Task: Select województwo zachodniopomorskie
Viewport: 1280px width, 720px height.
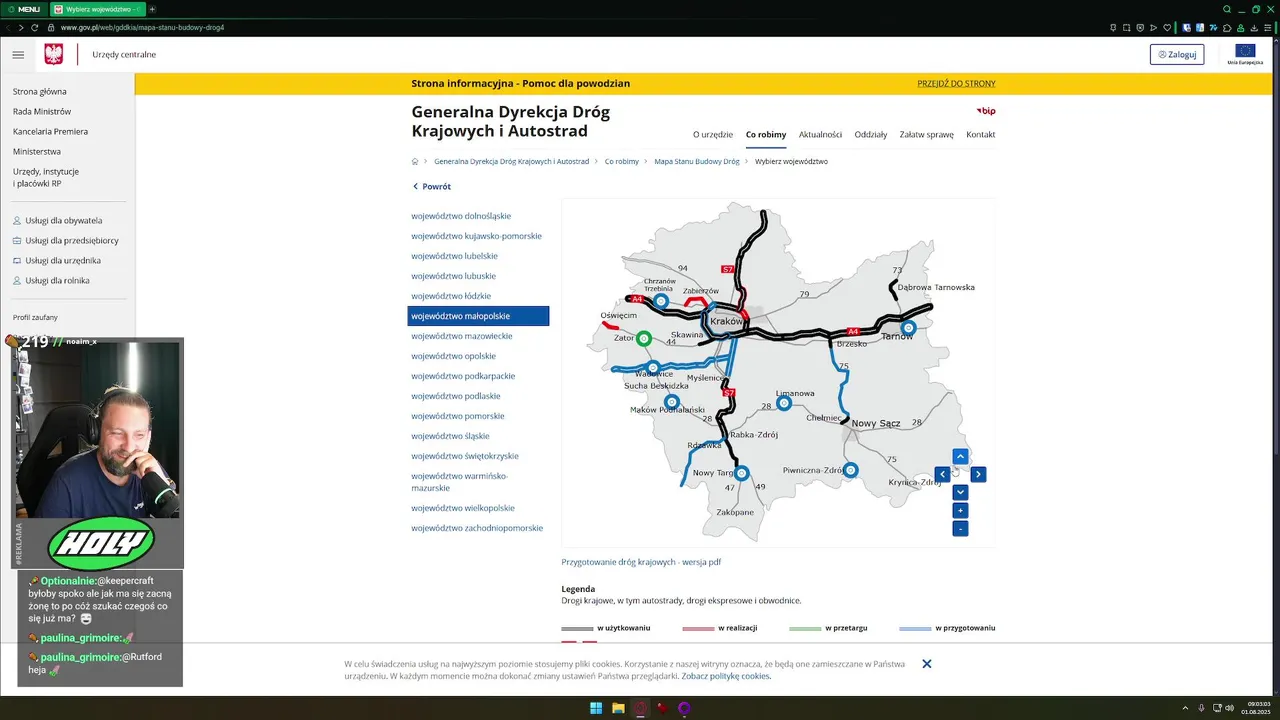Action: (477, 528)
